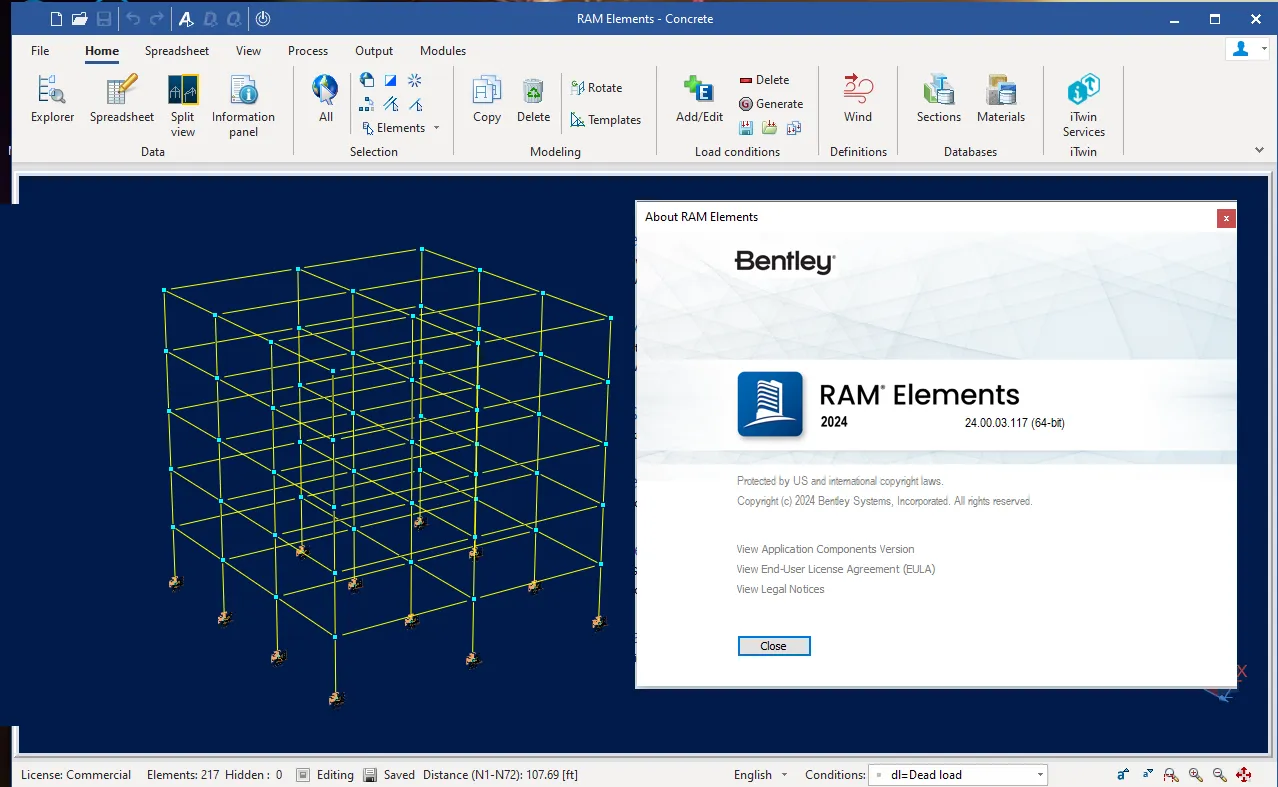Close About RAM Elements with the red X
Image resolution: width=1278 pixels, height=787 pixels.
[1227, 218]
